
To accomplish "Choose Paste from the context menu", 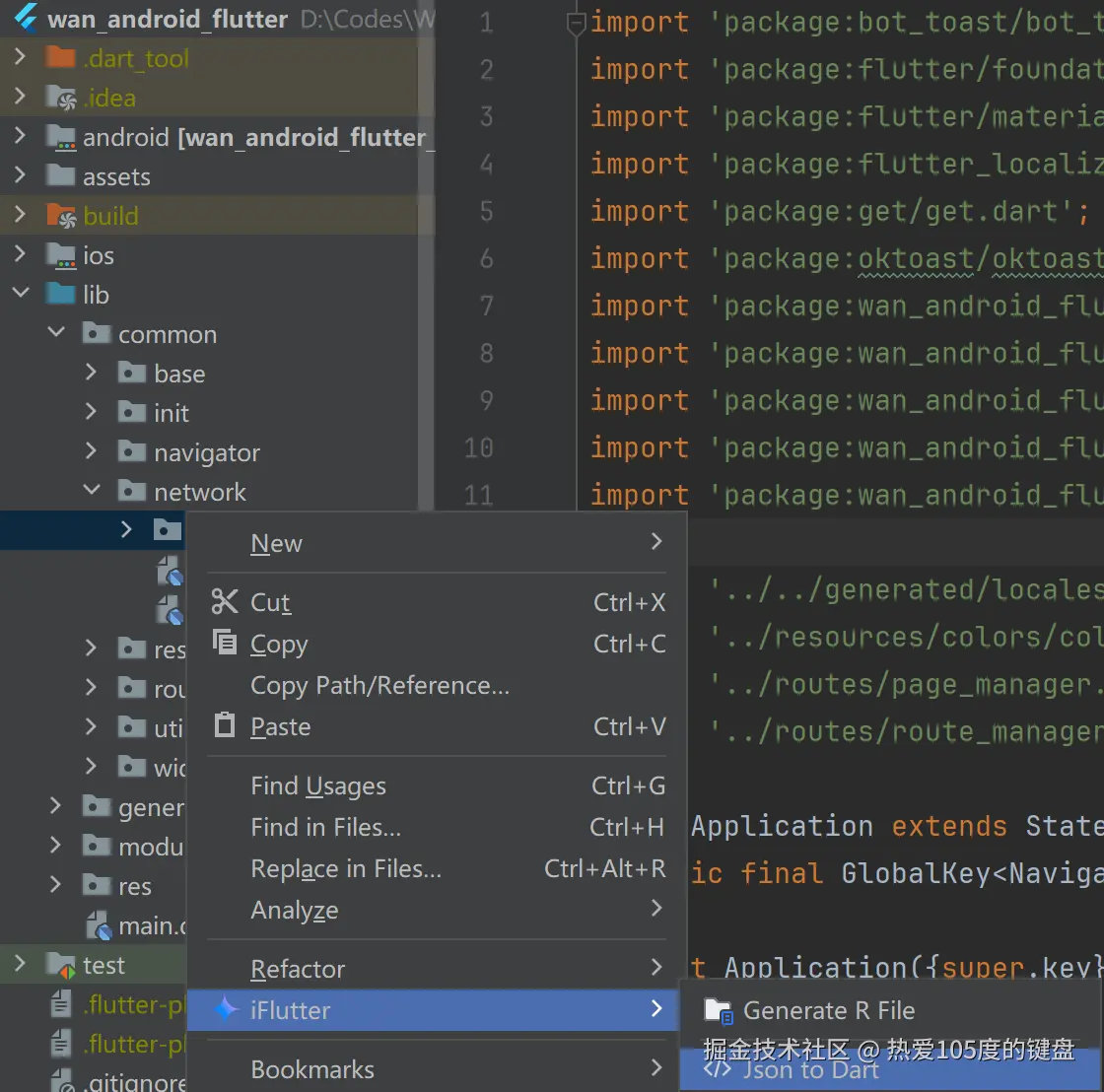I will tap(437, 726).
